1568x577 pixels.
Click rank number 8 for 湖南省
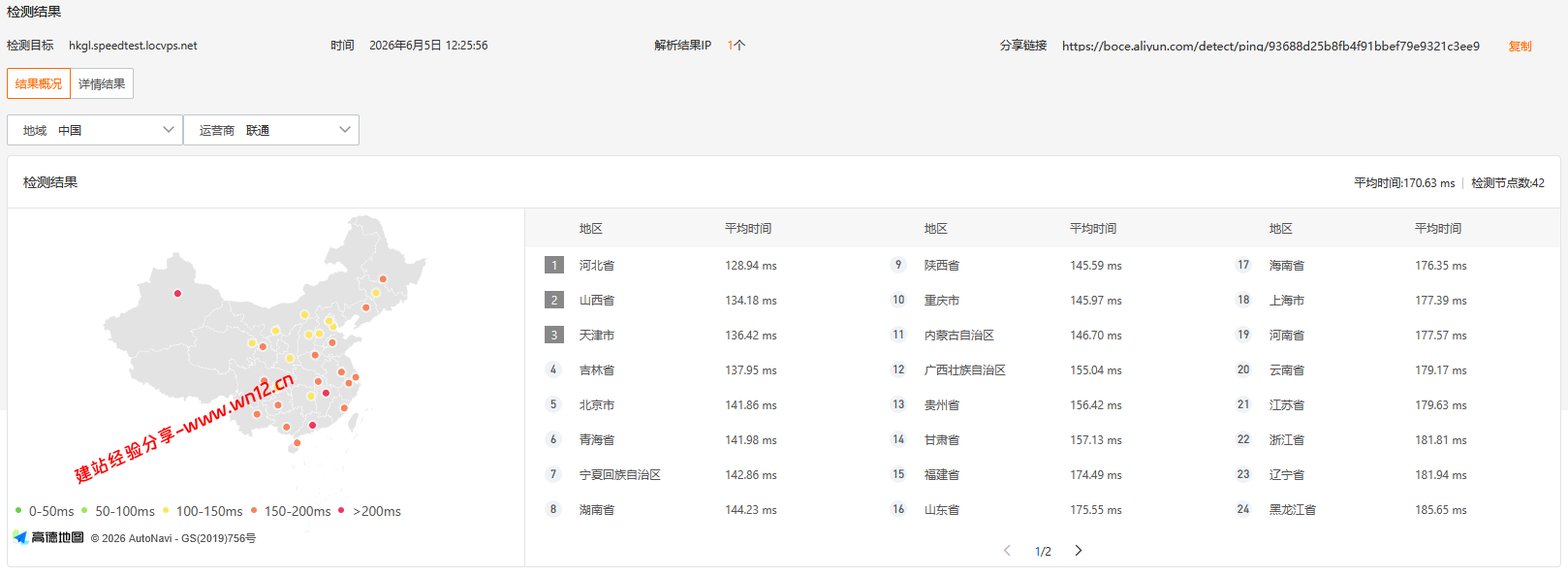pos(553,509)
